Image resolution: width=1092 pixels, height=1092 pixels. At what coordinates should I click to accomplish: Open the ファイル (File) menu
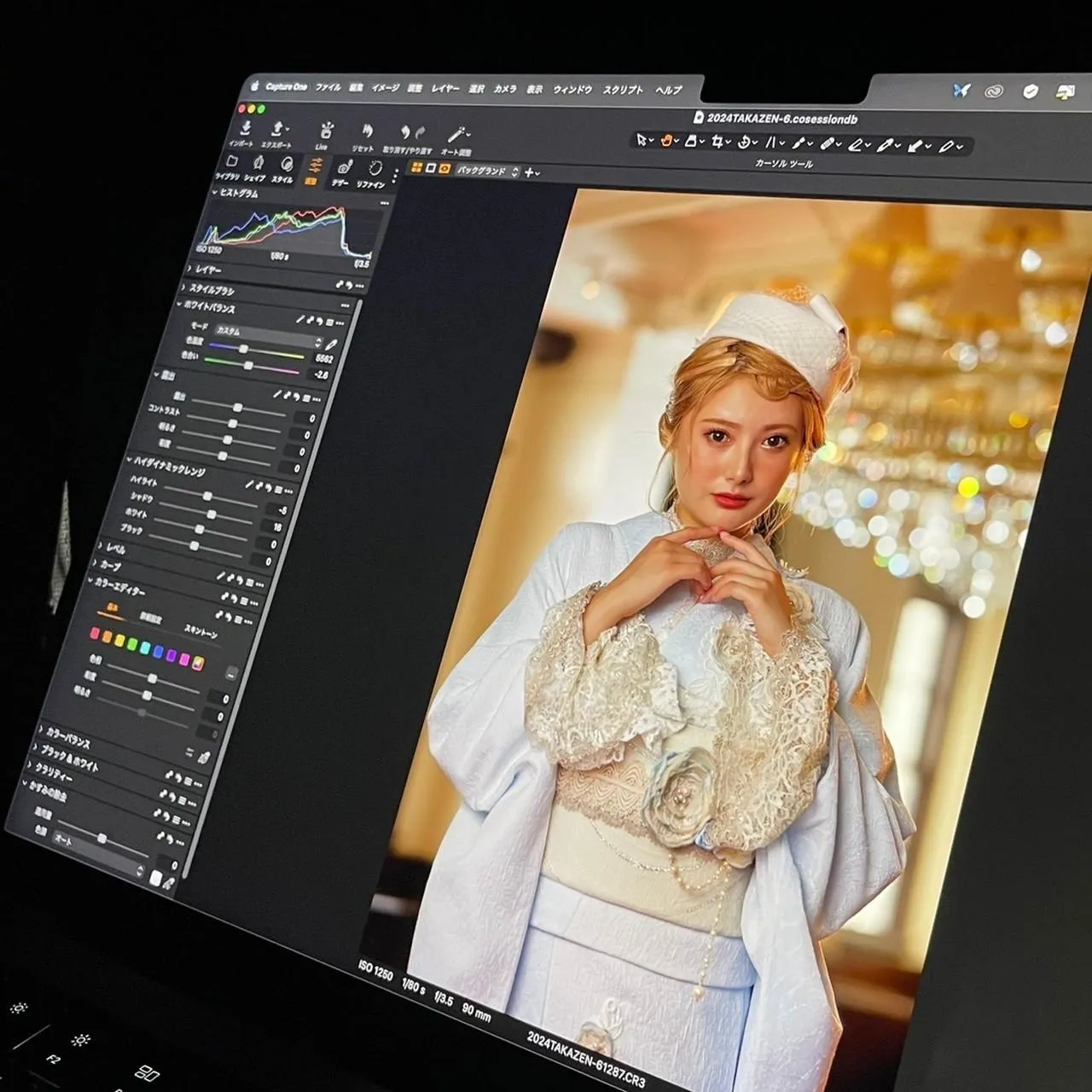(x=328, y=87)
